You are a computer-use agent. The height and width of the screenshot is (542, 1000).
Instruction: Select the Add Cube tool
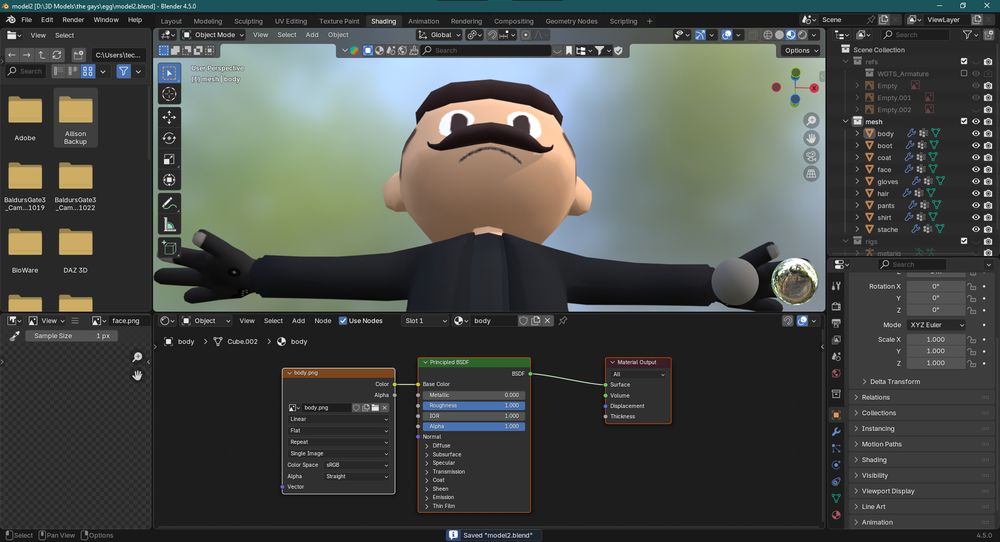click(x=169, y=247)
